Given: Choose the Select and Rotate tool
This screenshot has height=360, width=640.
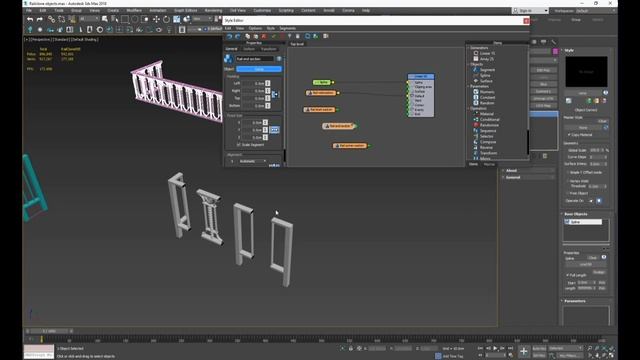Looking at the screenshot, I should [166, 19].
